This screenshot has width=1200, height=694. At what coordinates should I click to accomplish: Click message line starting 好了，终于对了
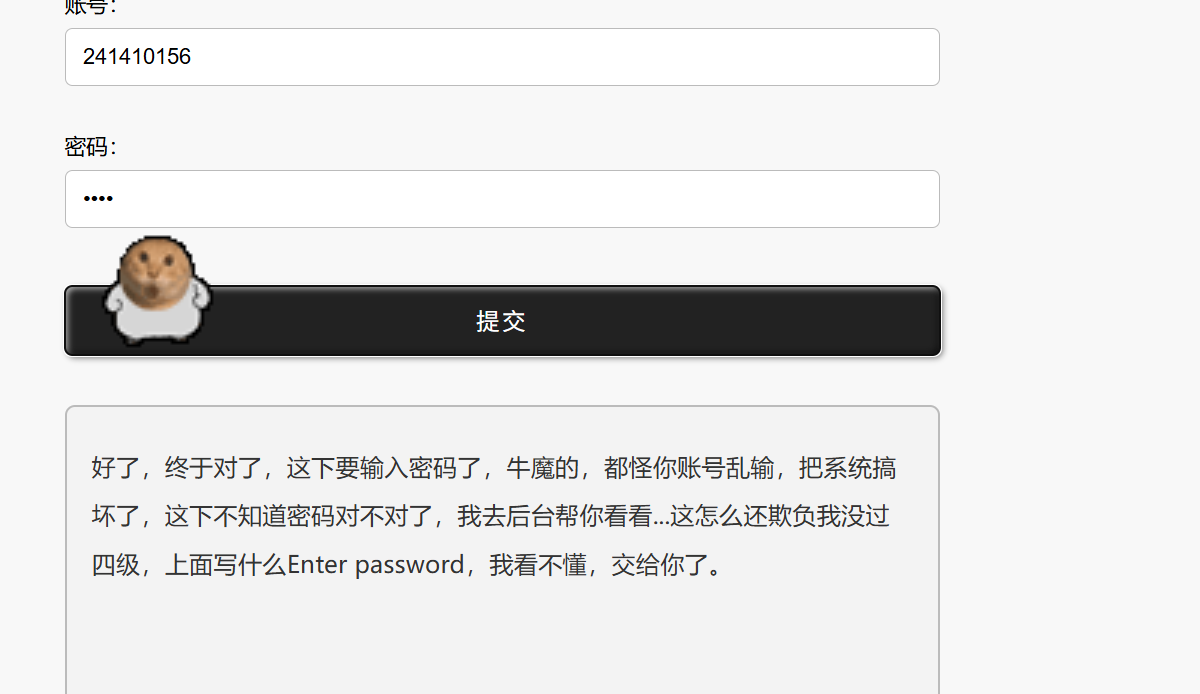point(494,468)
